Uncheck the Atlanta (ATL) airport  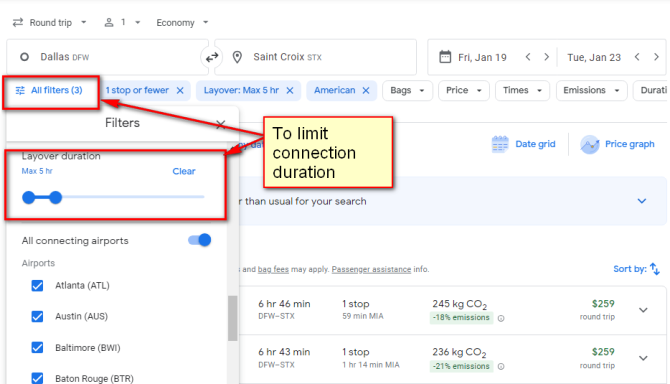pos(37,285)
